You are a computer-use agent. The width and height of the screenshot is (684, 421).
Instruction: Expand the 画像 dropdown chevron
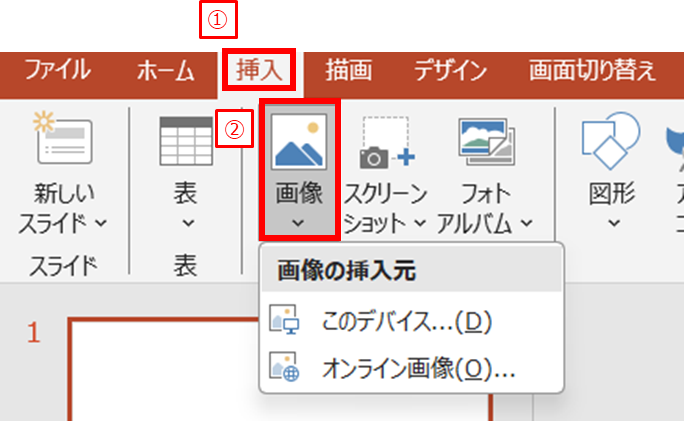coord(298,222)
